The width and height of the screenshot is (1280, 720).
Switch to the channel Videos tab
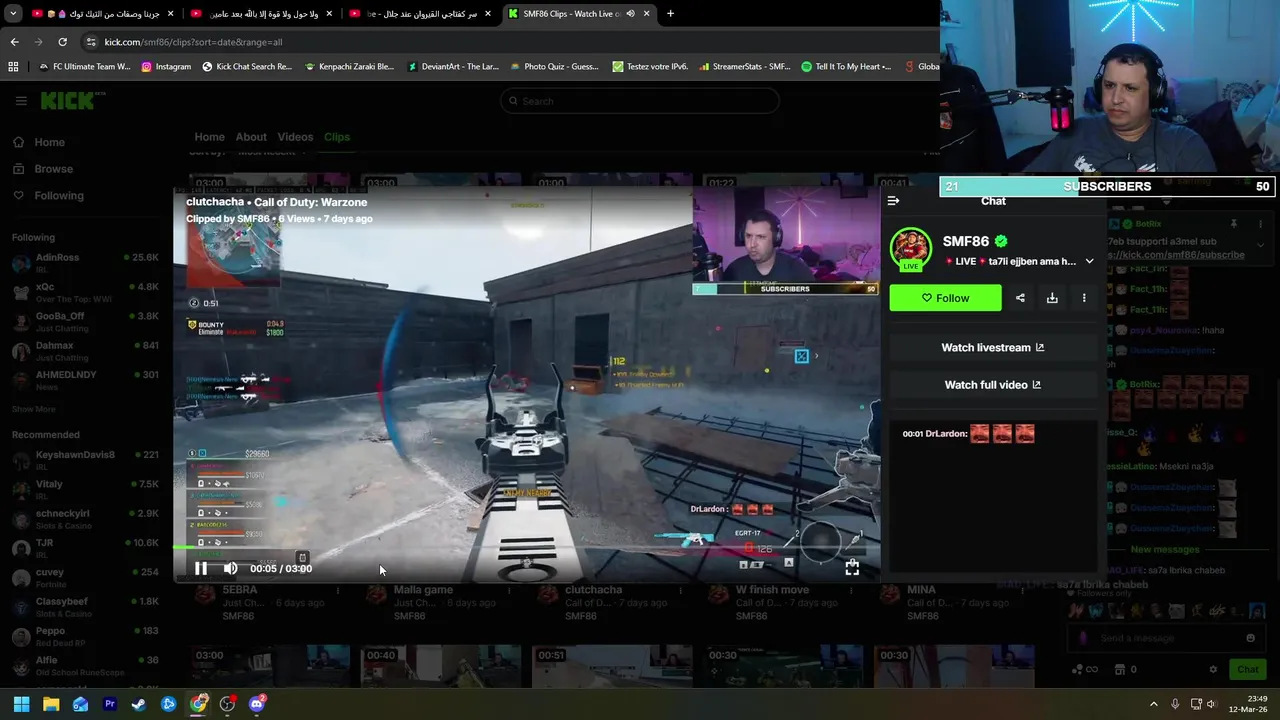tap(295, 137)
